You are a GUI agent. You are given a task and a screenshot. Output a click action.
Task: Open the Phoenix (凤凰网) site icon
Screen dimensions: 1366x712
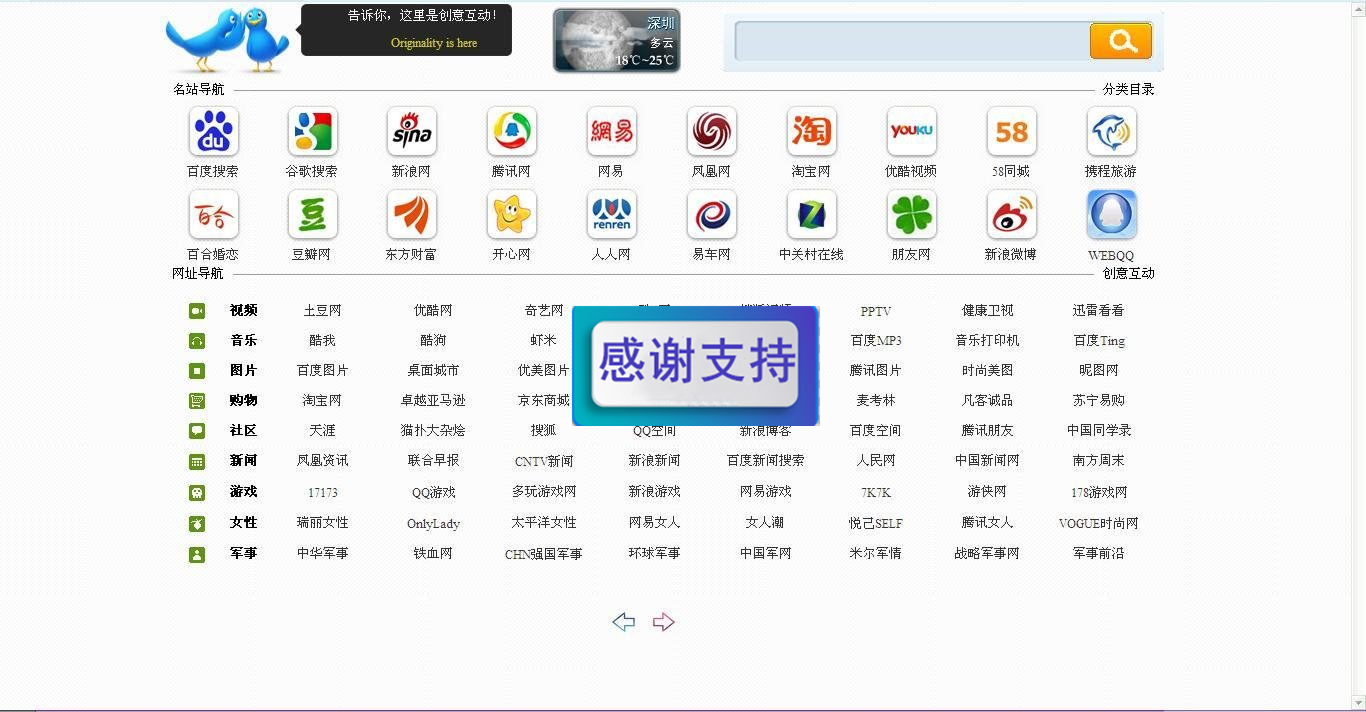click(x=712, y=132)
